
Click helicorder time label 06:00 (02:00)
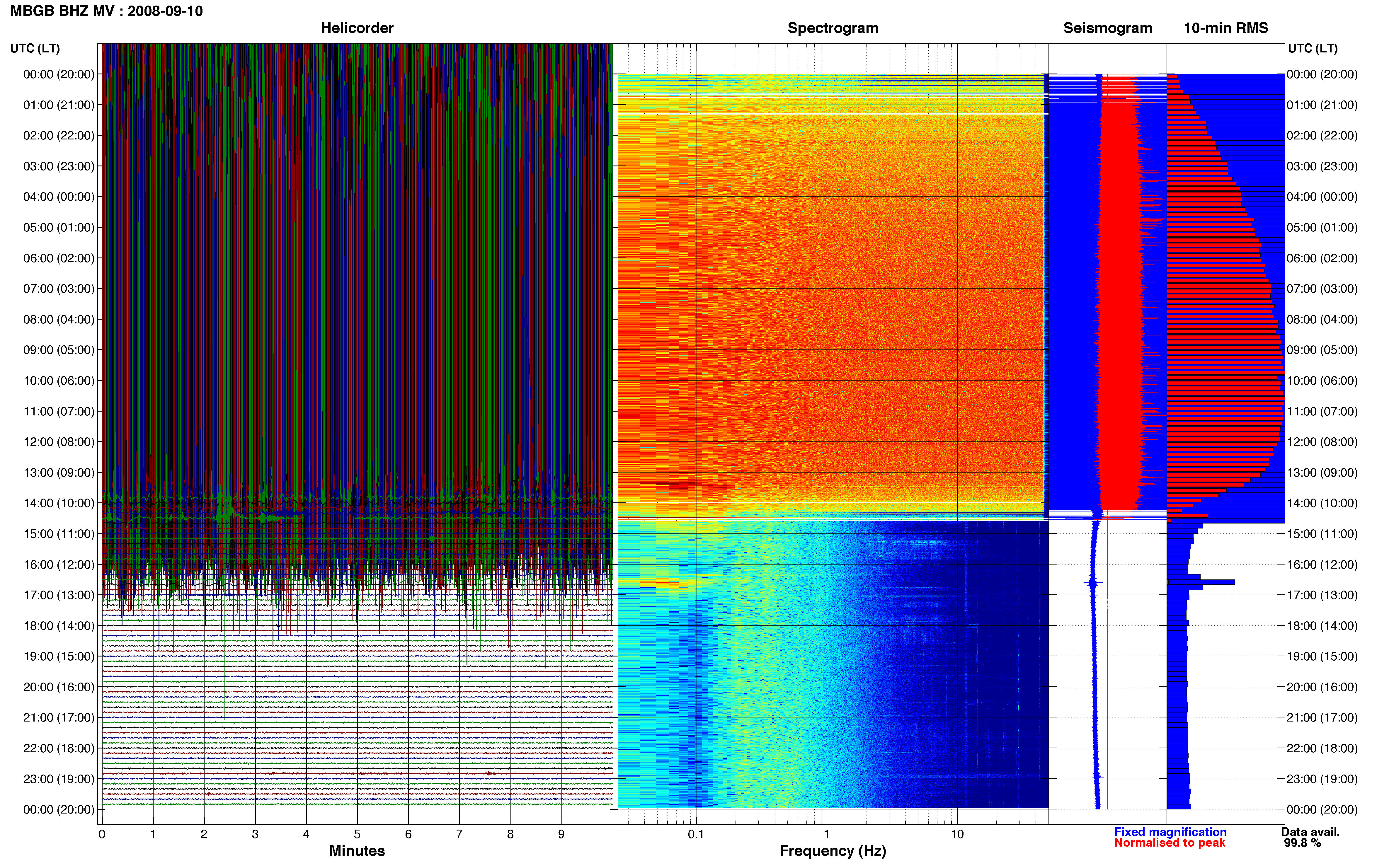pos(59,258)
